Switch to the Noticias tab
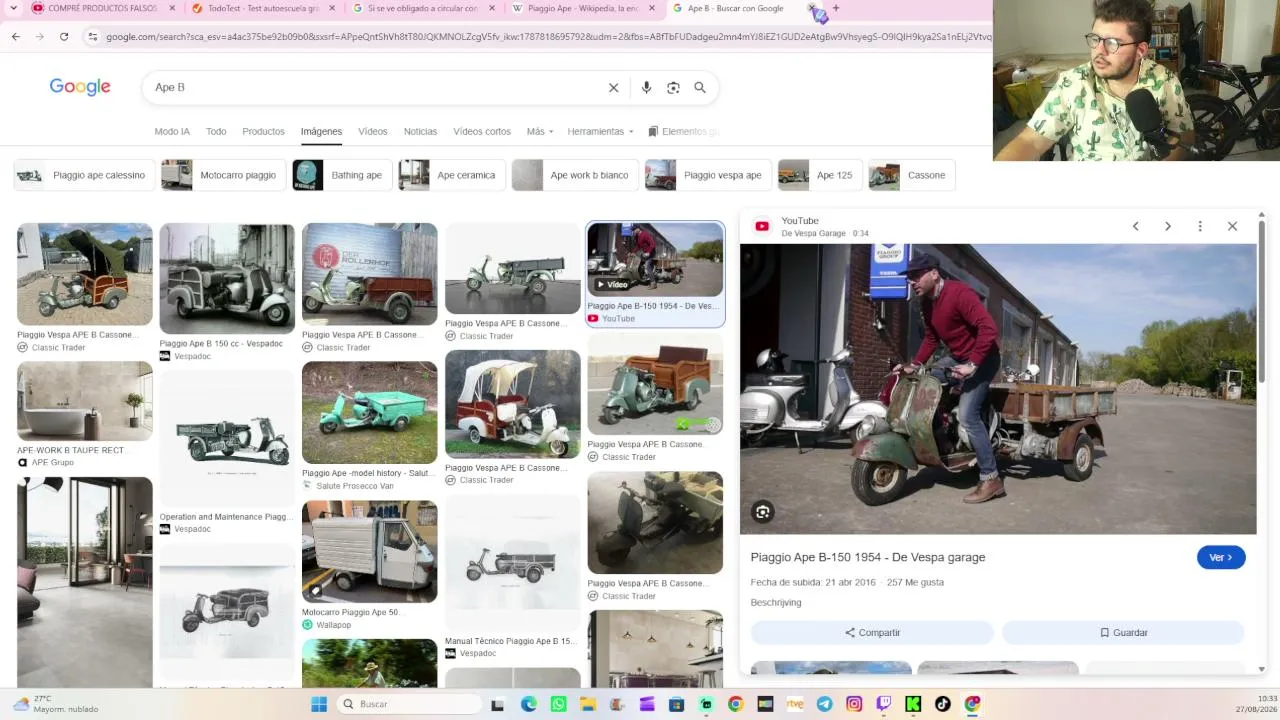 420,131
